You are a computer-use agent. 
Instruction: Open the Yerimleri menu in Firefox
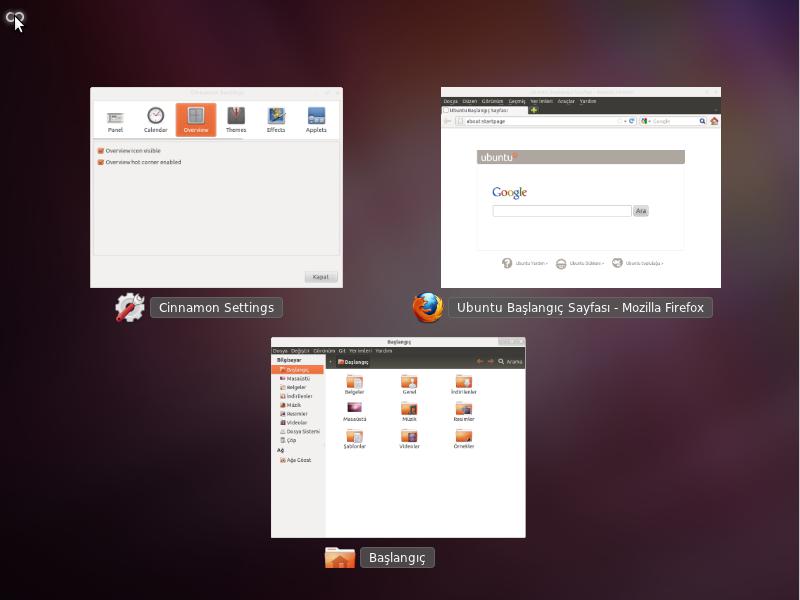coord(545,101)
